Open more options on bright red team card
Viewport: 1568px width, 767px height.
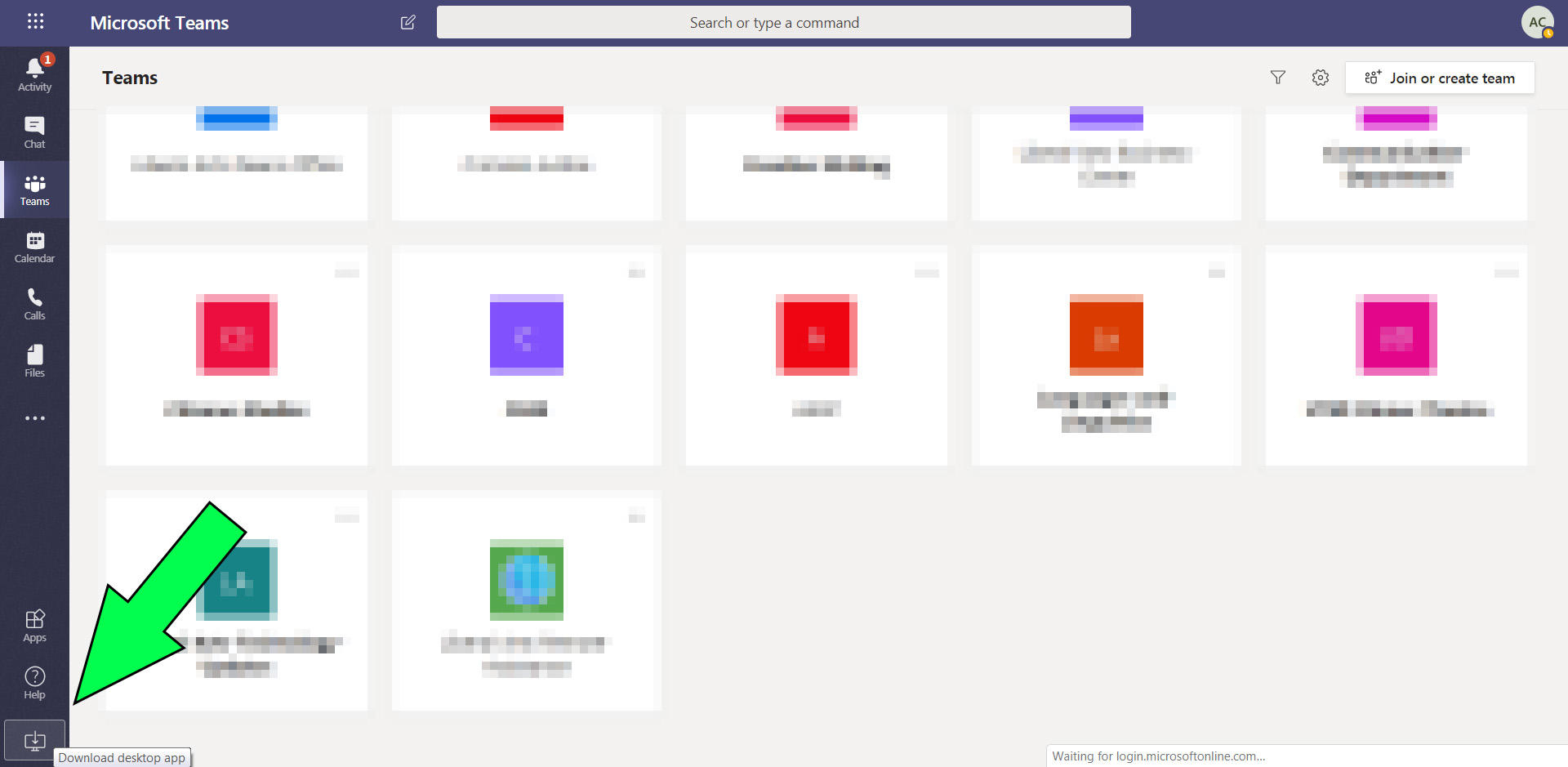coord(927,272)
